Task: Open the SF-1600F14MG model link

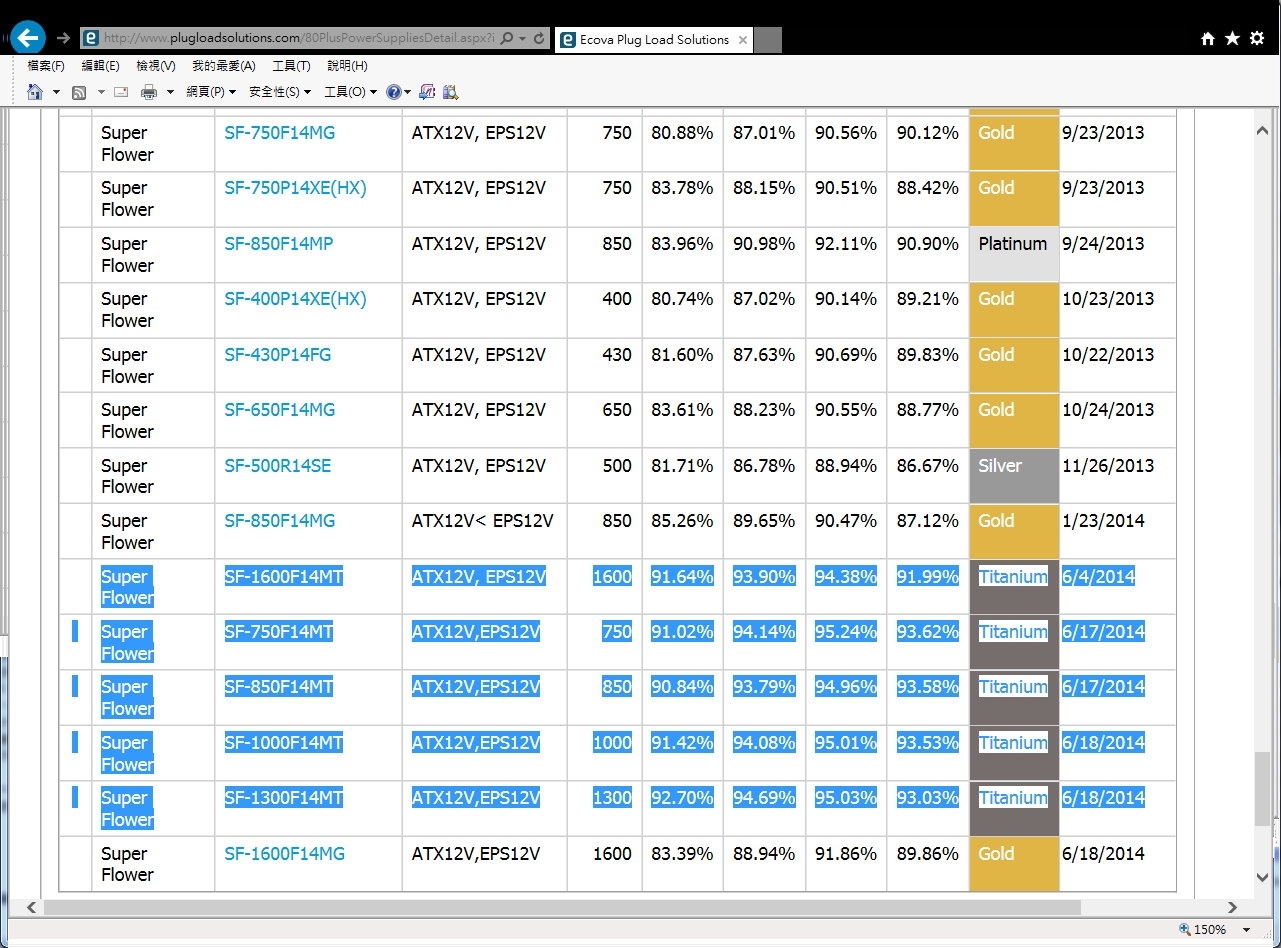Action: (284, 854)
